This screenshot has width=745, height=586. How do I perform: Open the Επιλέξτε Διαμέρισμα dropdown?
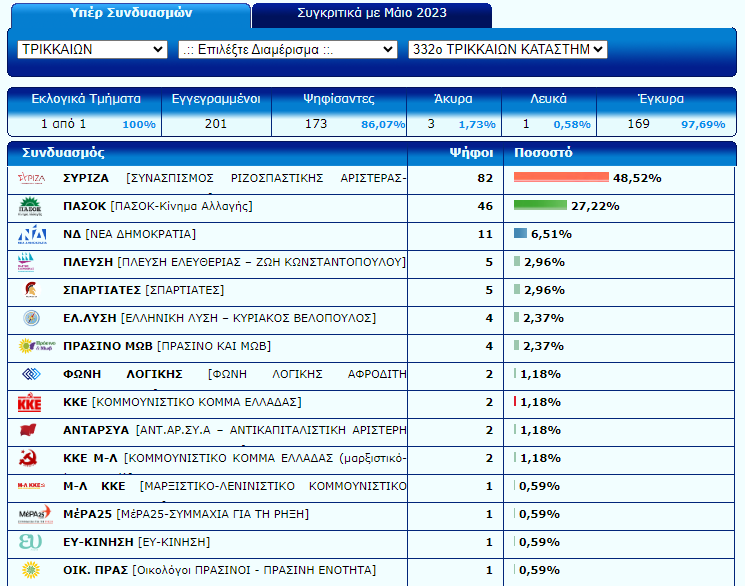[x=288, y=49]
